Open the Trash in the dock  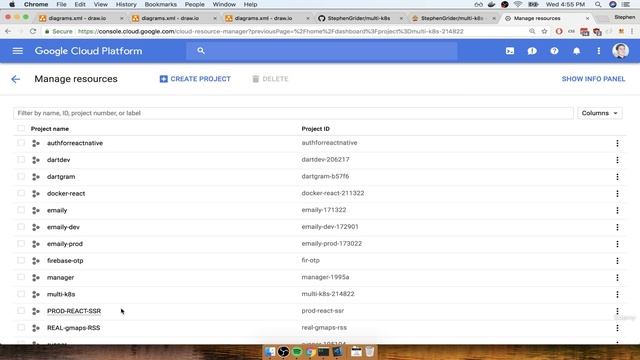tap(369, 351)
